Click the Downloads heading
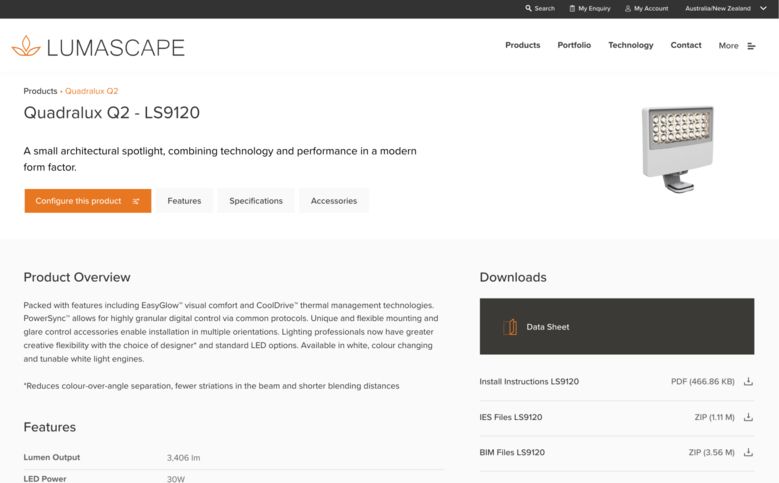Image resolution: width=779 pixels, height=483 pixels. click(513, 277)
